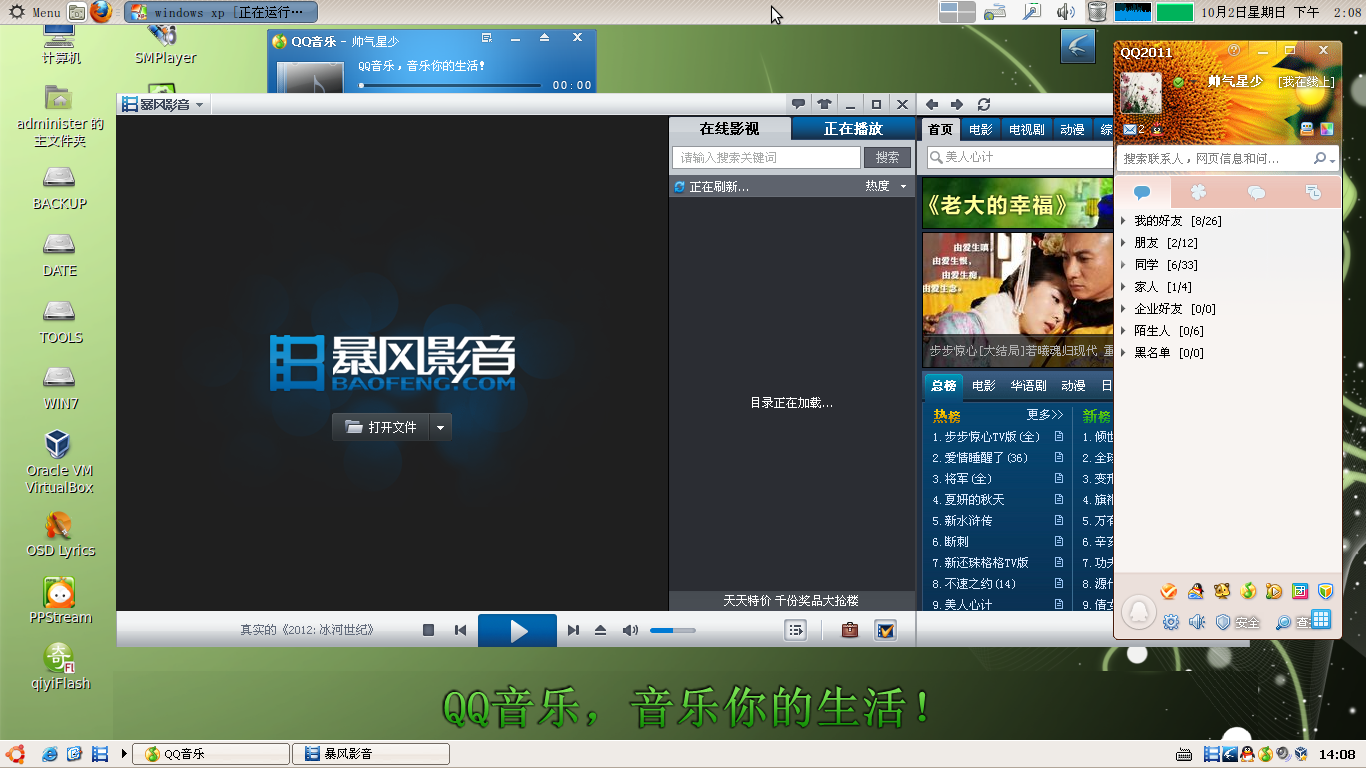Open the 热度 sort dropdown
The width and height of the screenshot is (1366, 768).
click(886, 186)
